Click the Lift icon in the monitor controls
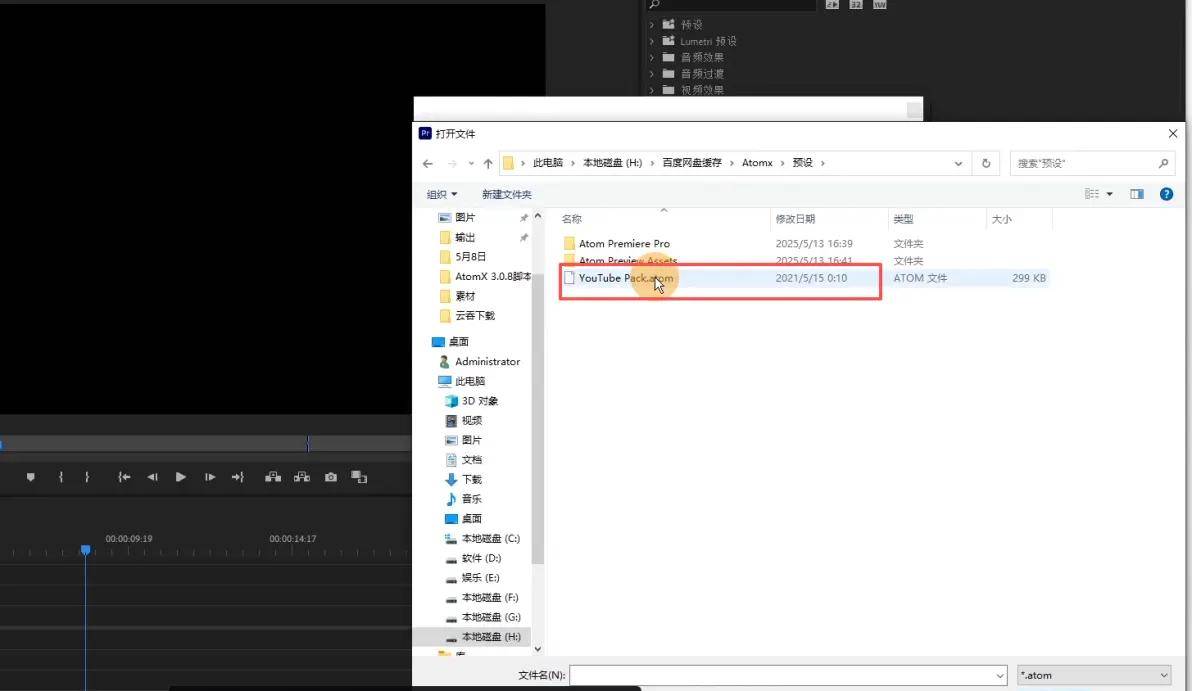 tap(272, 478)
